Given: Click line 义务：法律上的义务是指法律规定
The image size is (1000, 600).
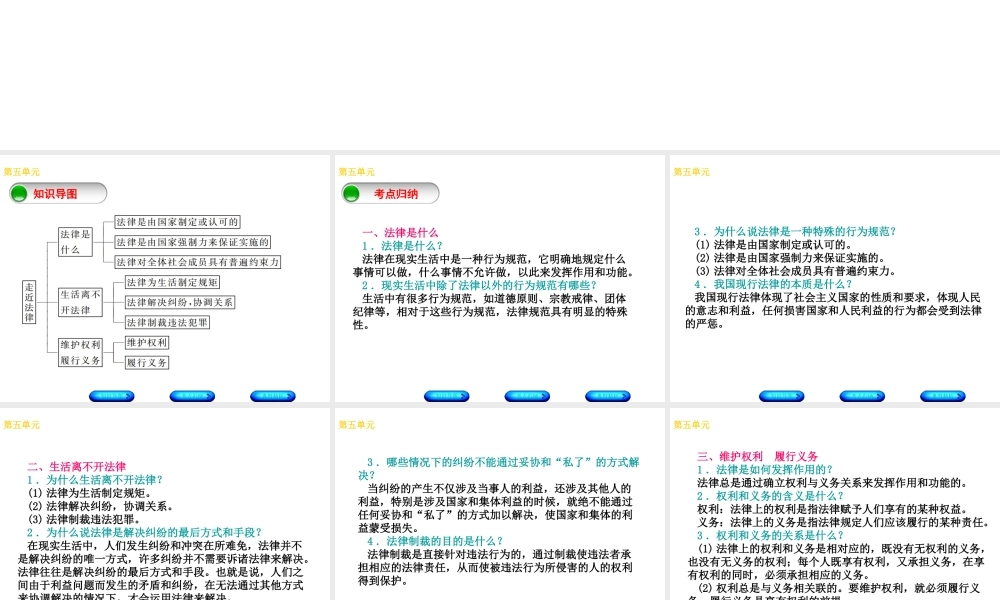Looking at the screenshot, I should click(844, 522).
